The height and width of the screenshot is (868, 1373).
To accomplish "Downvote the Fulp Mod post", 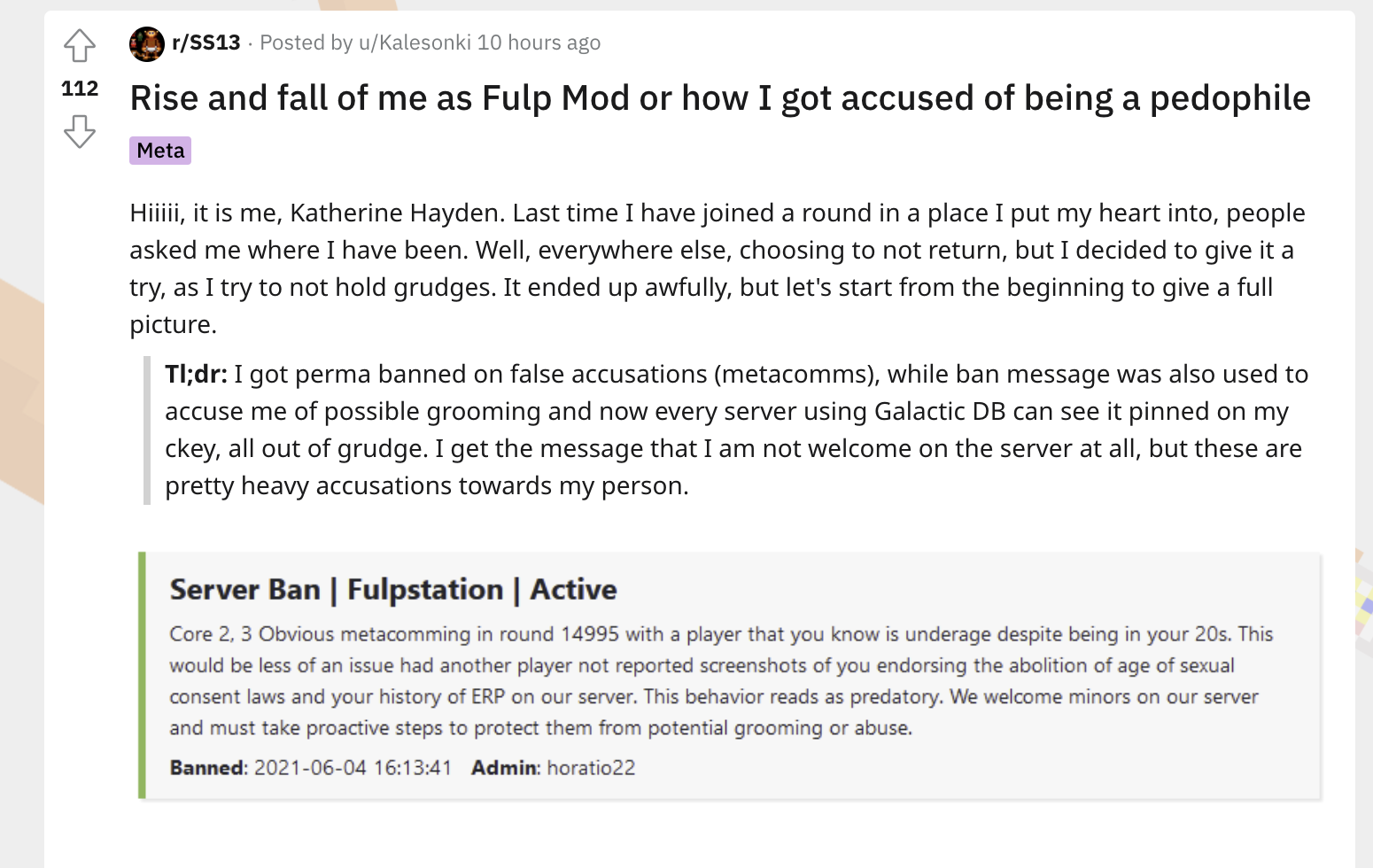I will tap(80, 132).
